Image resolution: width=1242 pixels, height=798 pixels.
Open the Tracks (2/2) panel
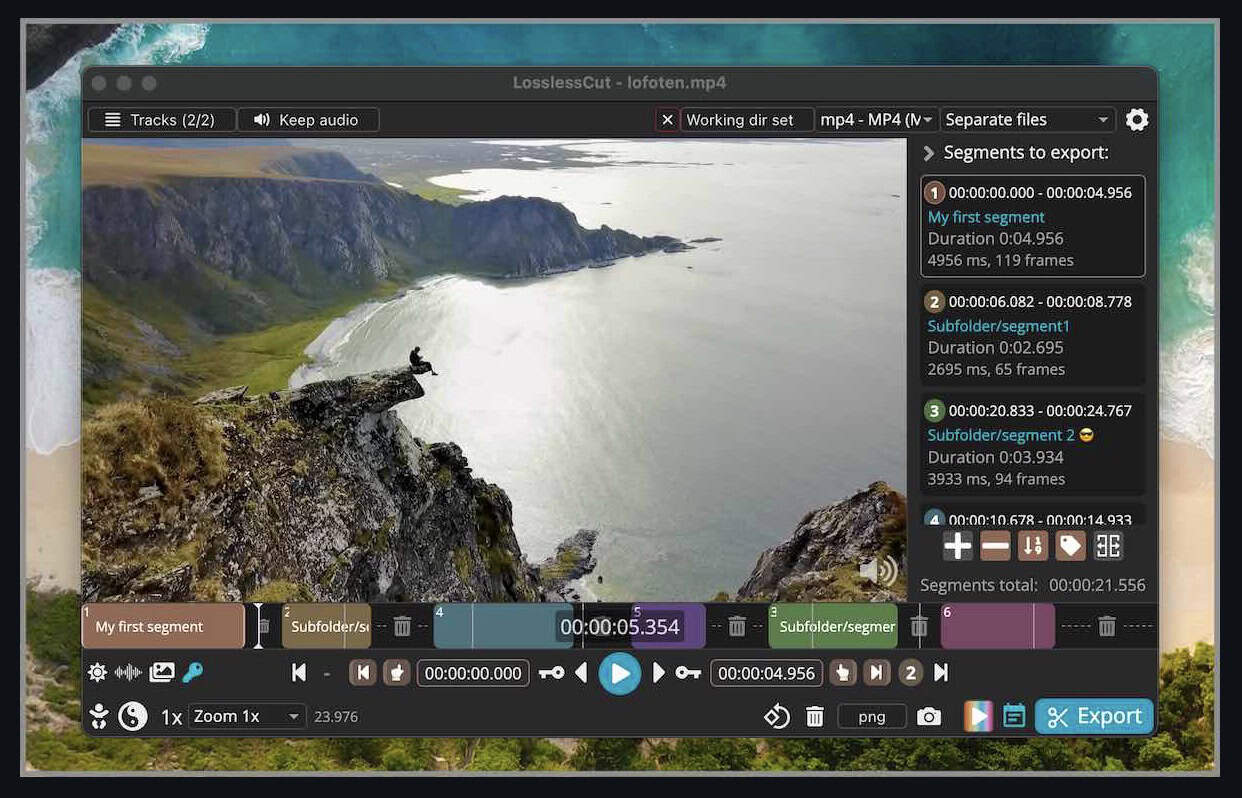point(161,120)
